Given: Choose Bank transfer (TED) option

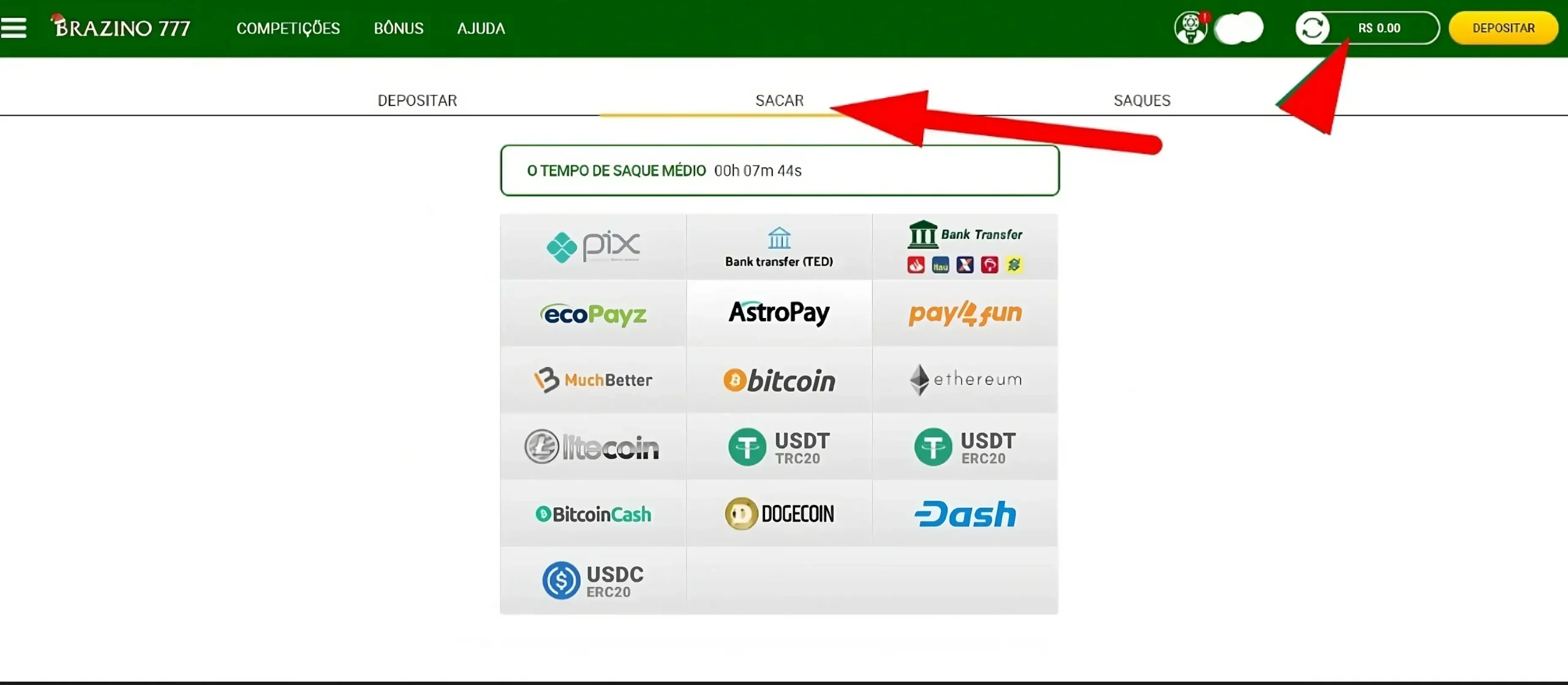Looking at the screenshot, I should tap(779, 247).
